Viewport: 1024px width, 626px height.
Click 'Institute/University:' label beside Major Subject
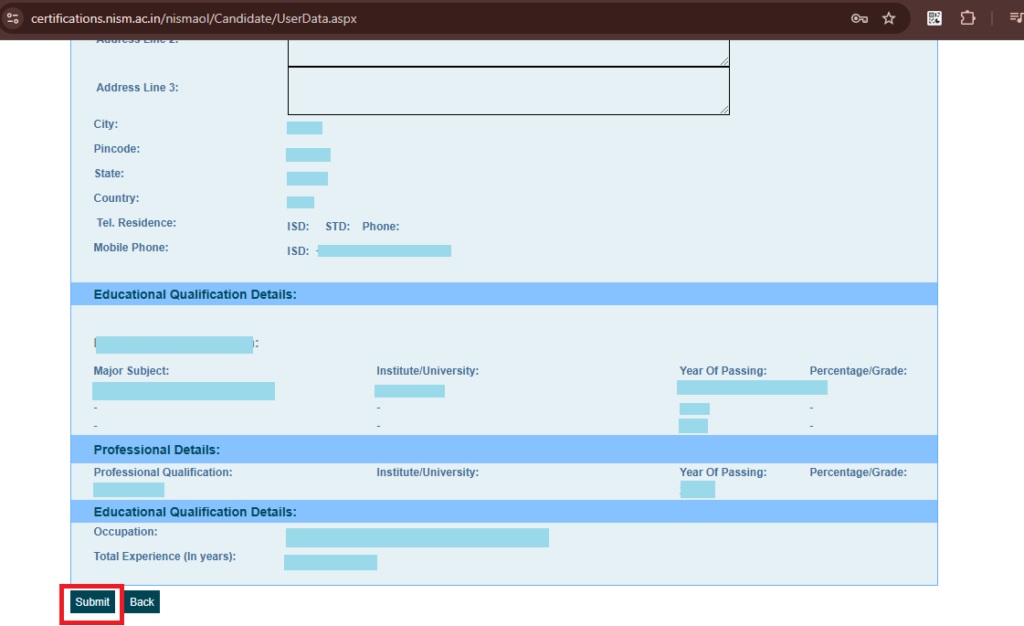(x=428, y=371)
